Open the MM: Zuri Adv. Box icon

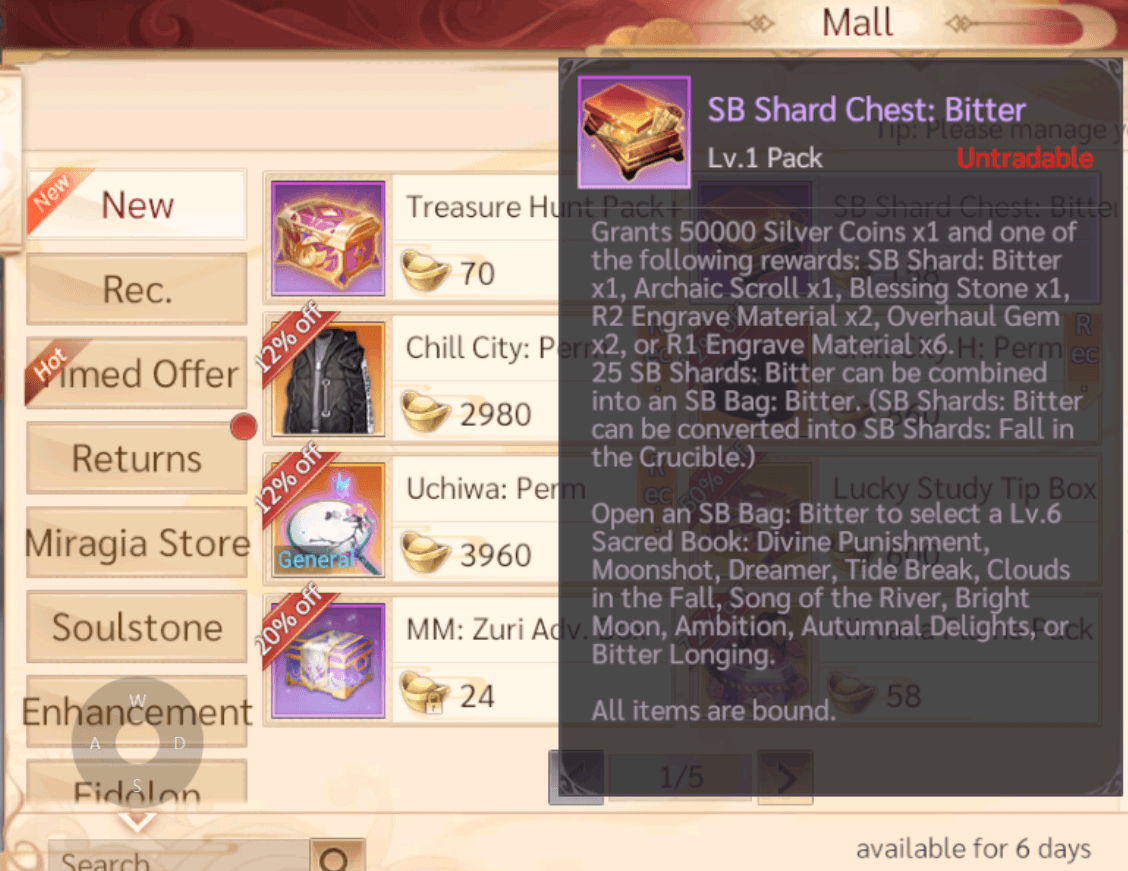point(328,660)
